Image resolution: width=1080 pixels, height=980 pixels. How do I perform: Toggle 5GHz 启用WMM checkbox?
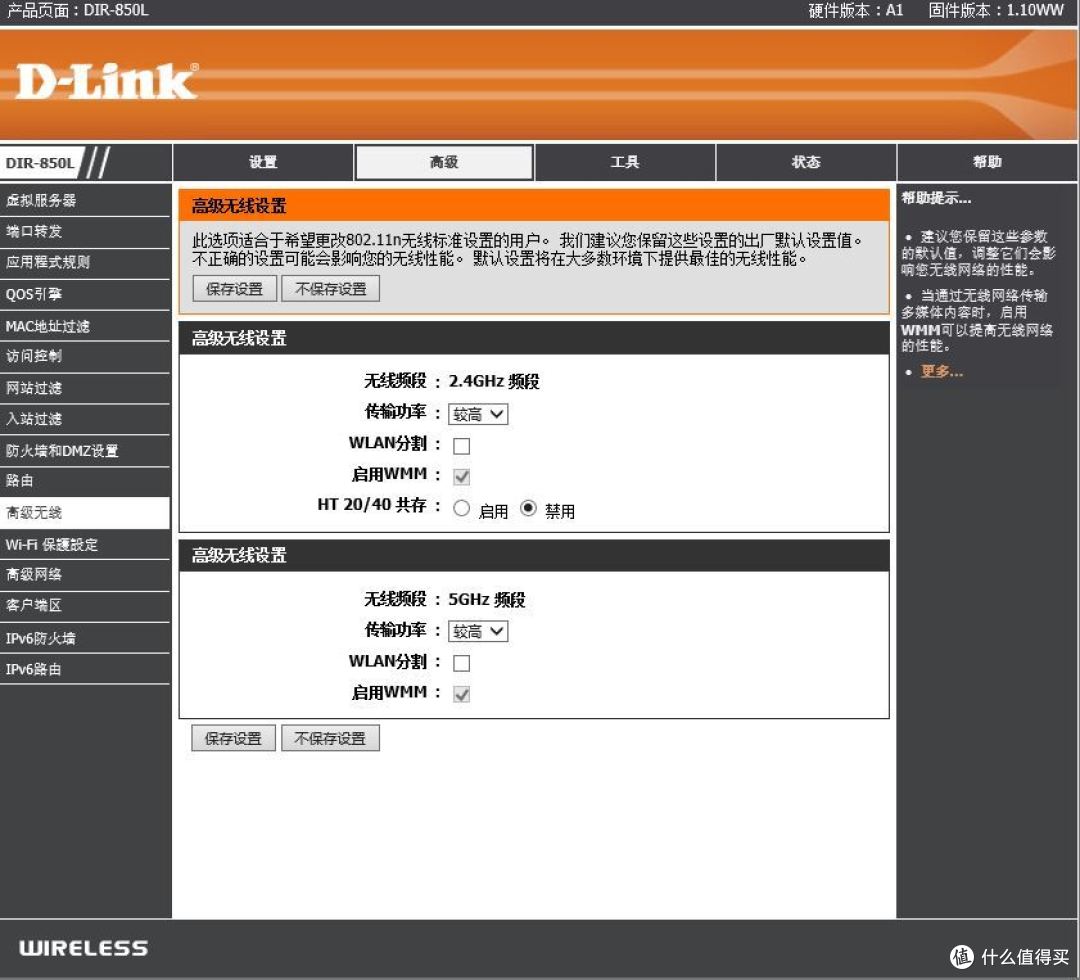tap(461, 694)
